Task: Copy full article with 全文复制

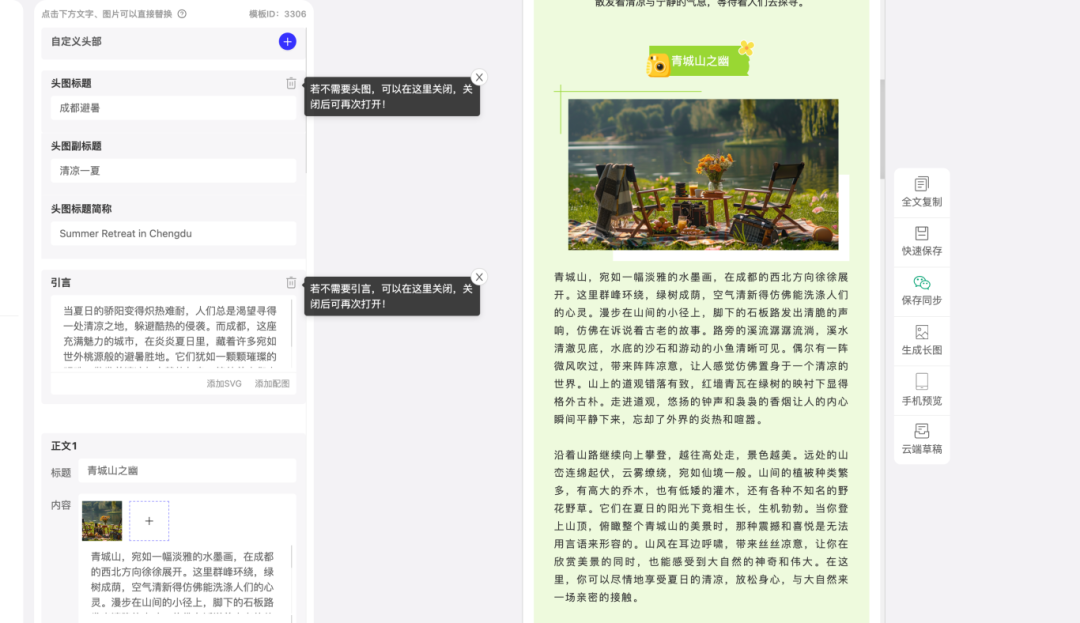Action: [x=922, y=193]
